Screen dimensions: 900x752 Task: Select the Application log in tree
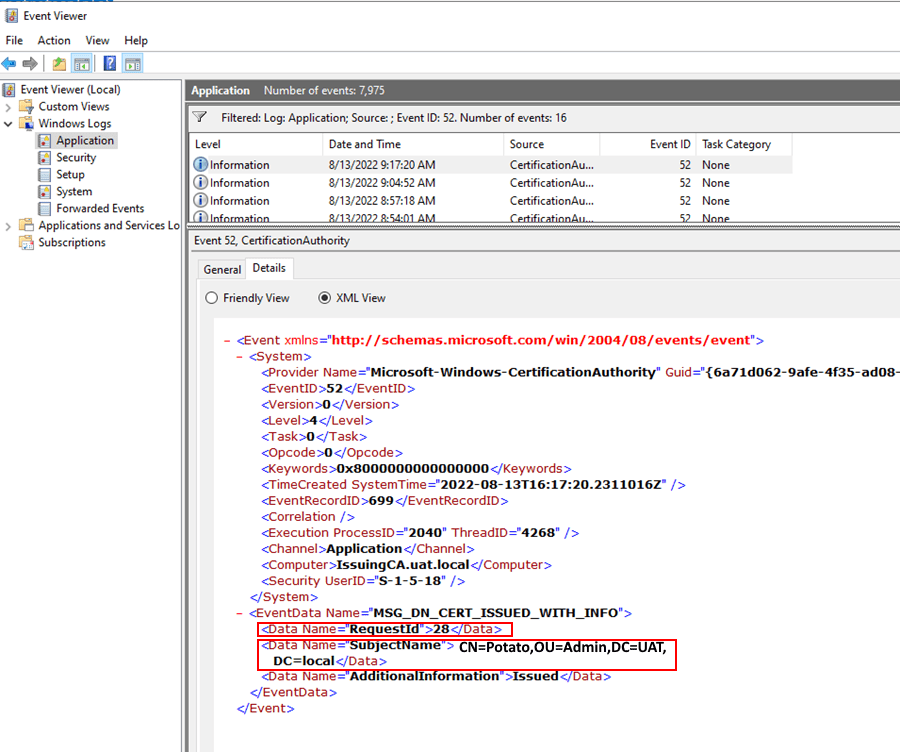tap(85, 141)
